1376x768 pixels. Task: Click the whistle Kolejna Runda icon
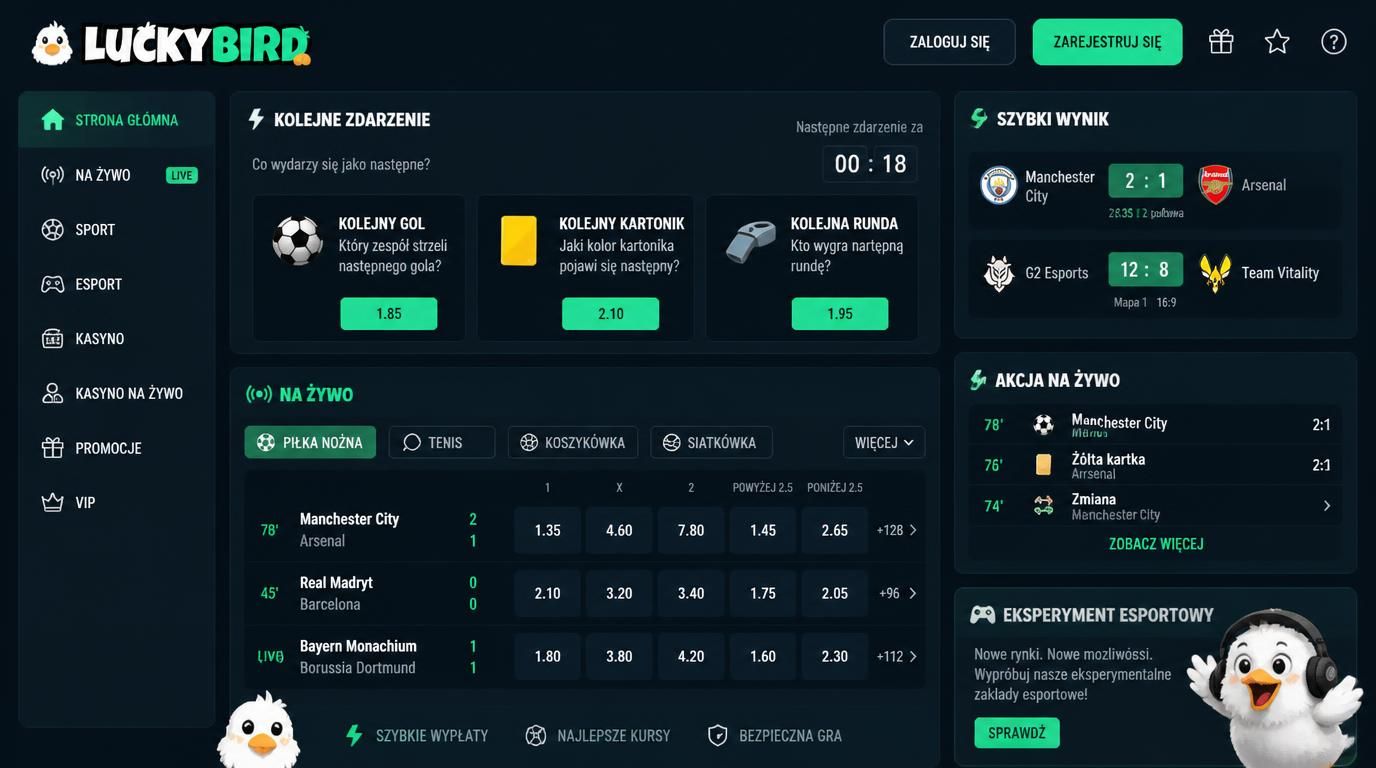coord(750,241)
